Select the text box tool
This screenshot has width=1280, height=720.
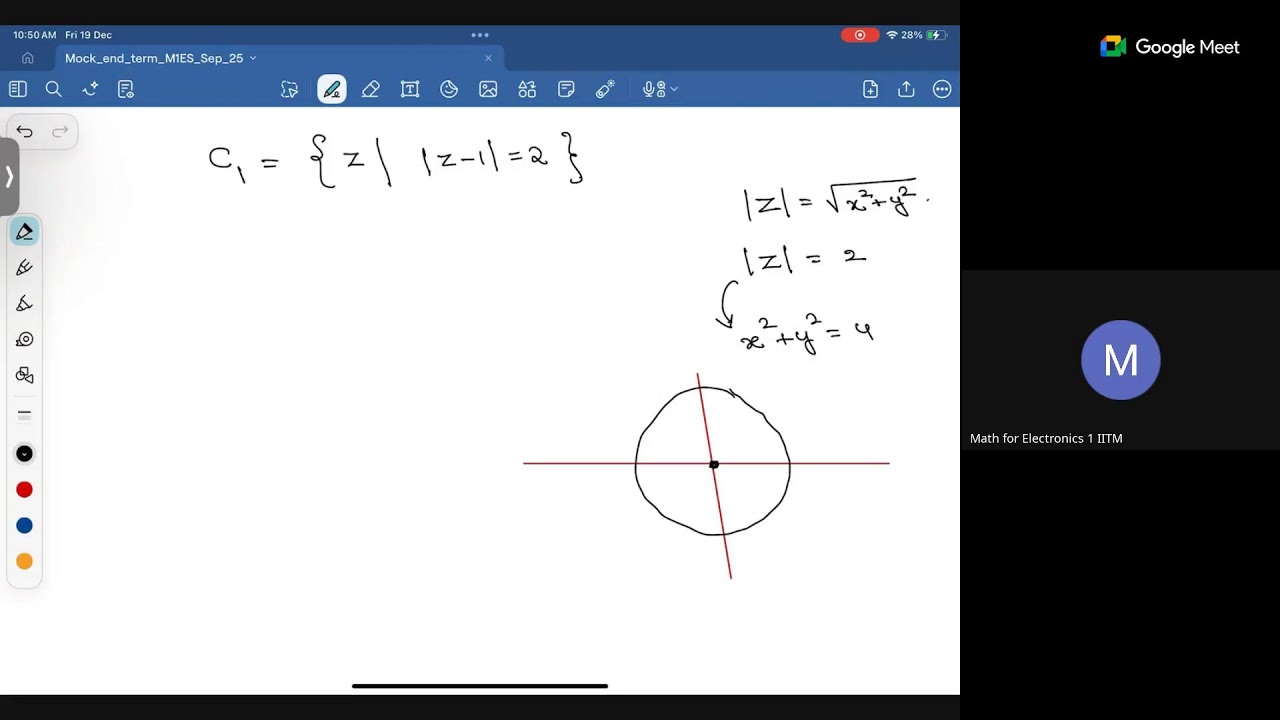tap(410, 89)
